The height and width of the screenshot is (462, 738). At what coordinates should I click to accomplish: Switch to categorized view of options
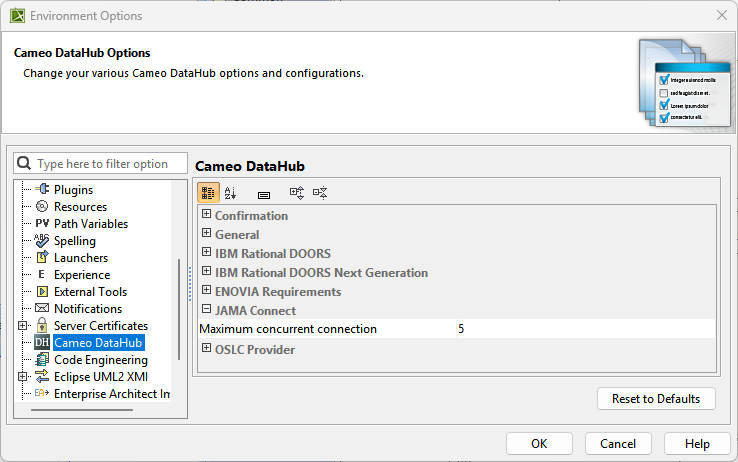point(208,193)
